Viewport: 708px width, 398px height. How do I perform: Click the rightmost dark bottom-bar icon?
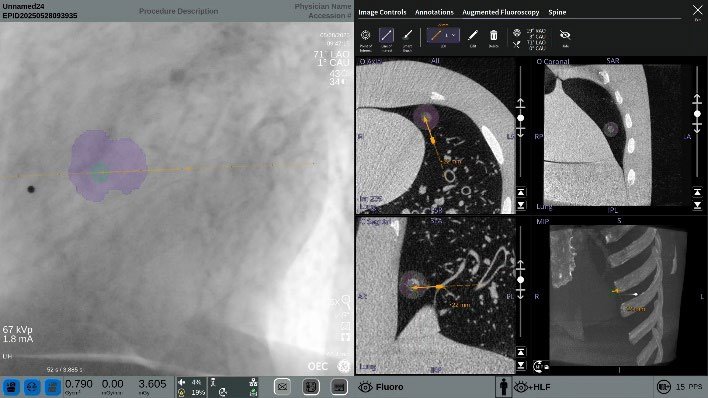[340, 387]
